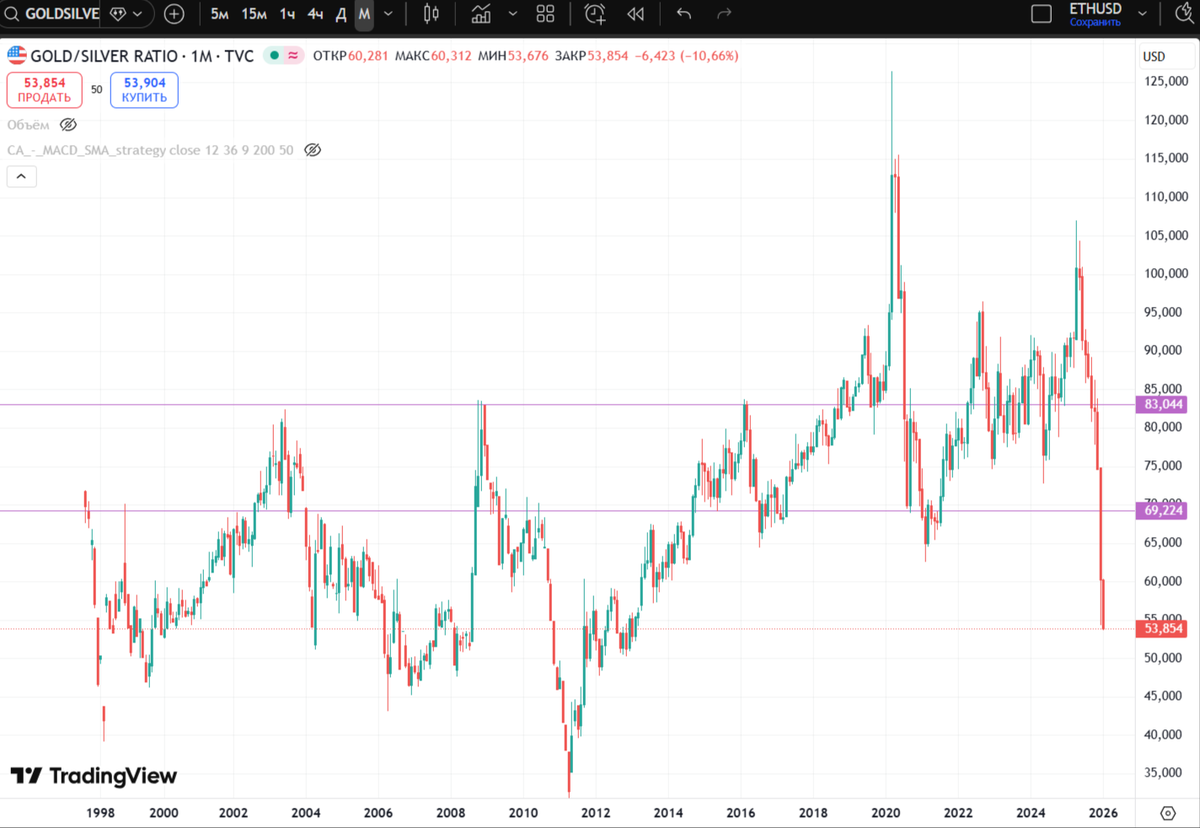Expand the timeframe interval dropdown

tap(388, 14)
